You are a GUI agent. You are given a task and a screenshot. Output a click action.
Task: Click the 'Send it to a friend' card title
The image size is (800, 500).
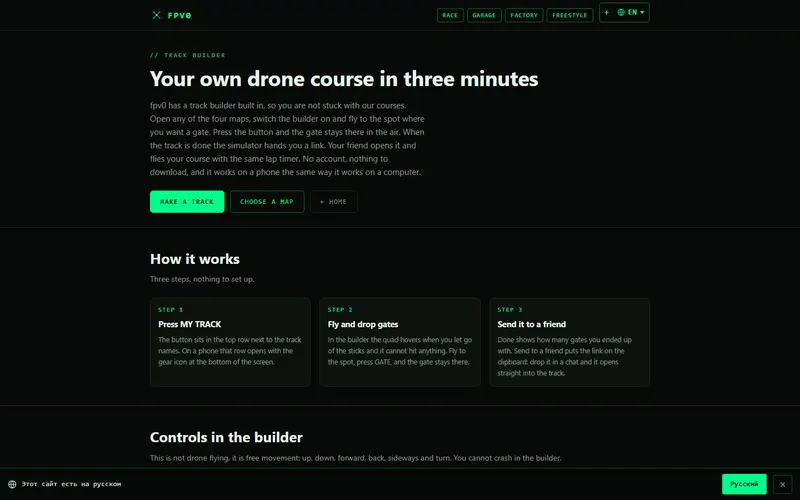click(532, 324)
